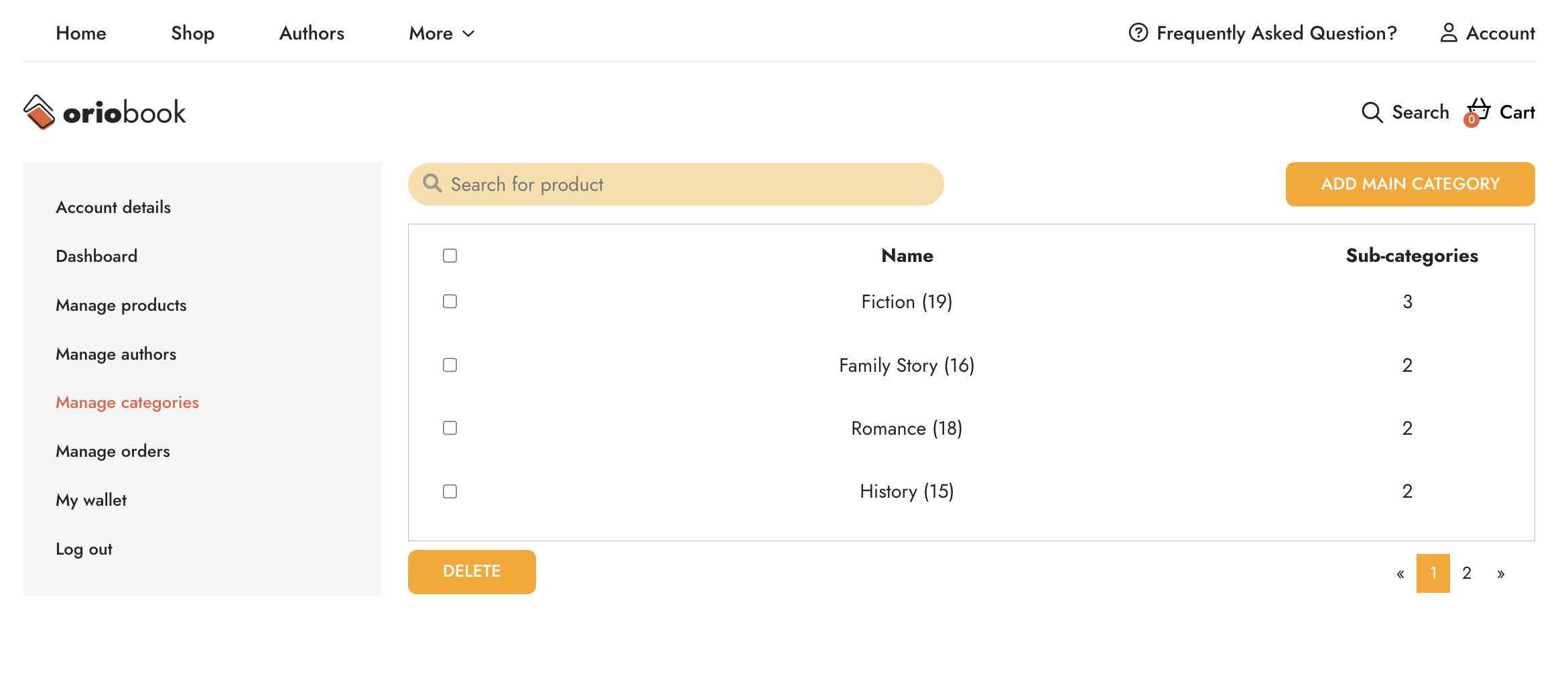Select the History category checkbox

450,492
